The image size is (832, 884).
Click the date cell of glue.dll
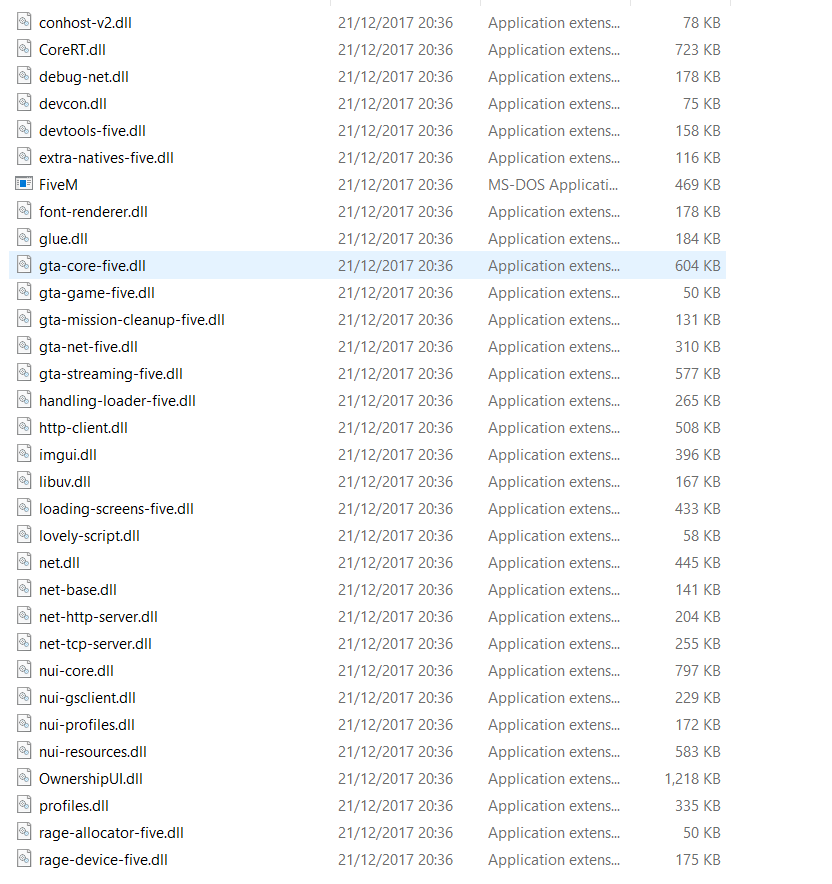coord(395,239)
